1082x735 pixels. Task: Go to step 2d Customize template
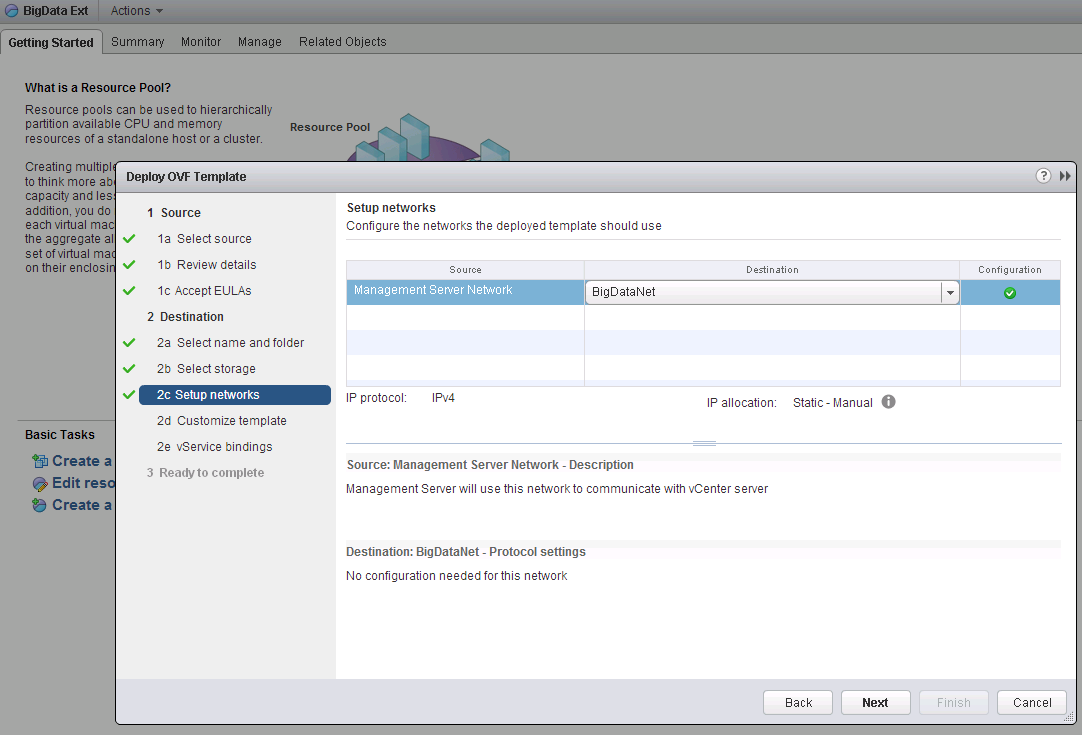point(221,421)
